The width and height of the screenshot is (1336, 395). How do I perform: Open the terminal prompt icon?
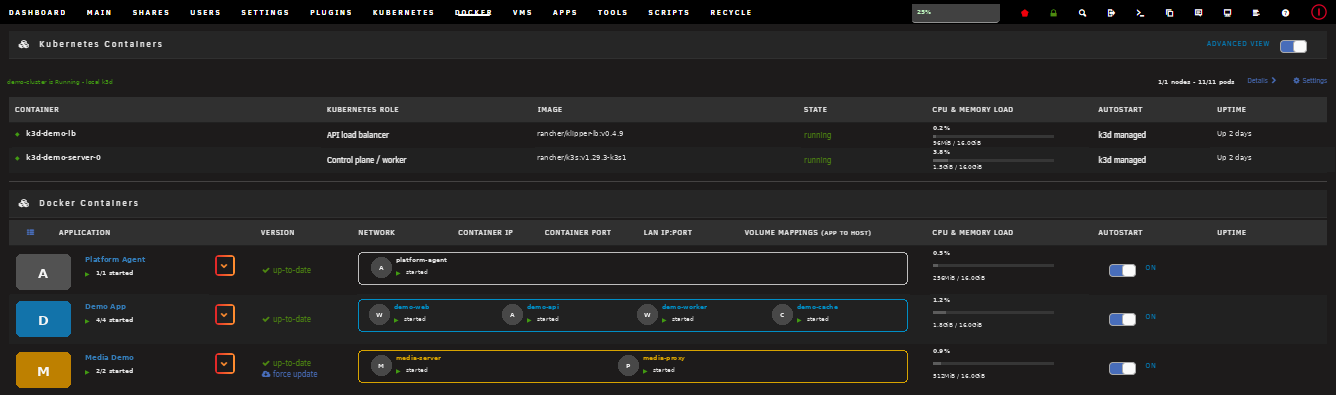pyautogui.click(x=1140, y=13)
